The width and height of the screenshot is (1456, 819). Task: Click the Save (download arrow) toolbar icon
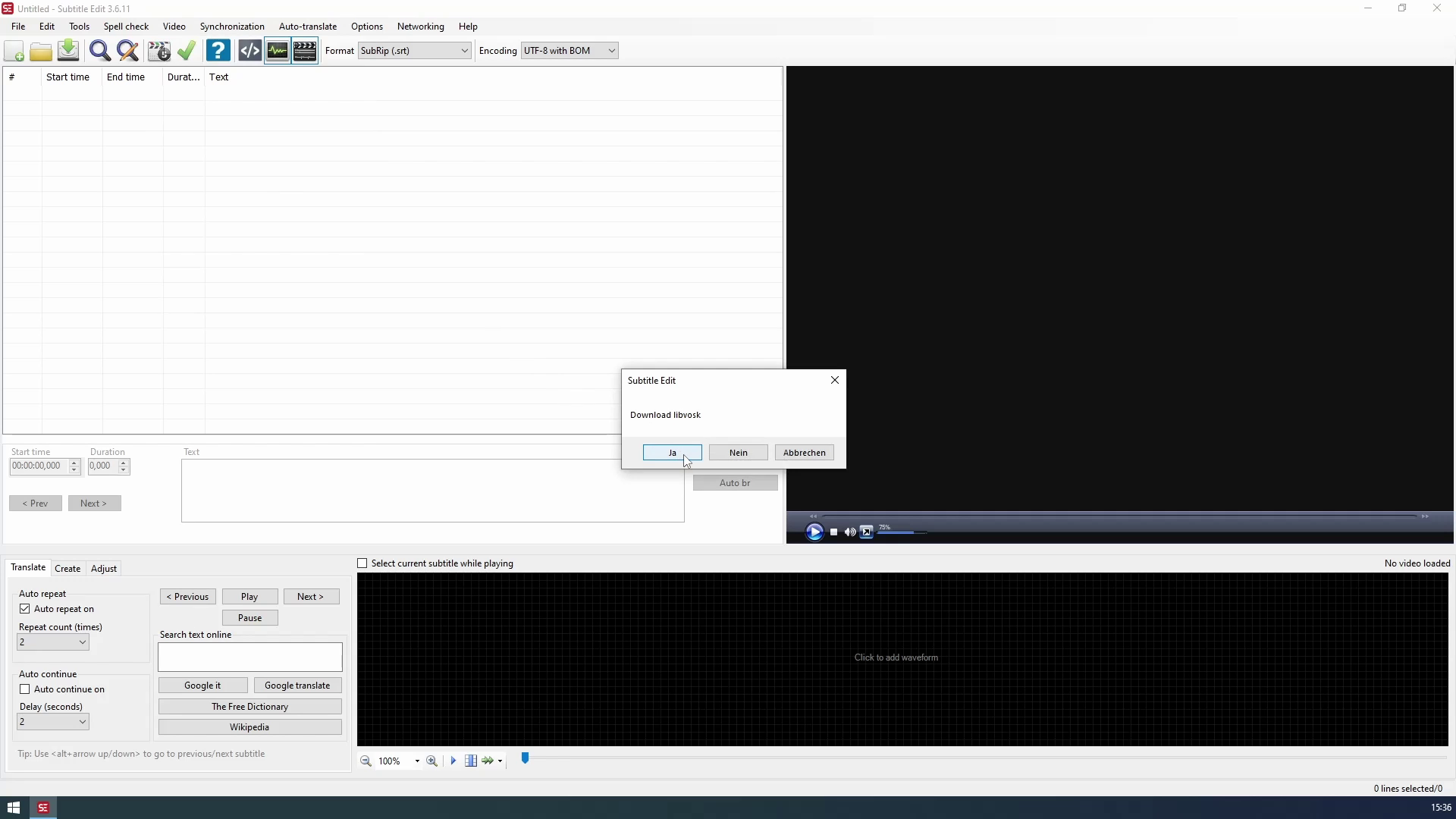[x=68, y=51]
